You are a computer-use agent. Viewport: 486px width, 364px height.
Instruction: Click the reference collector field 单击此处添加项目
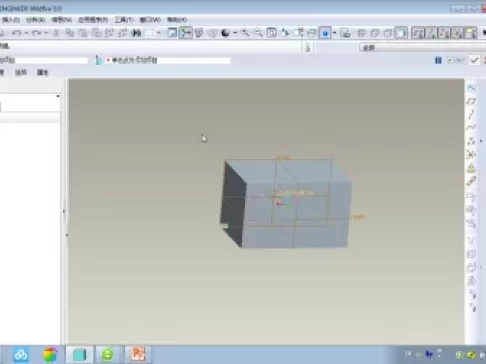168,60
